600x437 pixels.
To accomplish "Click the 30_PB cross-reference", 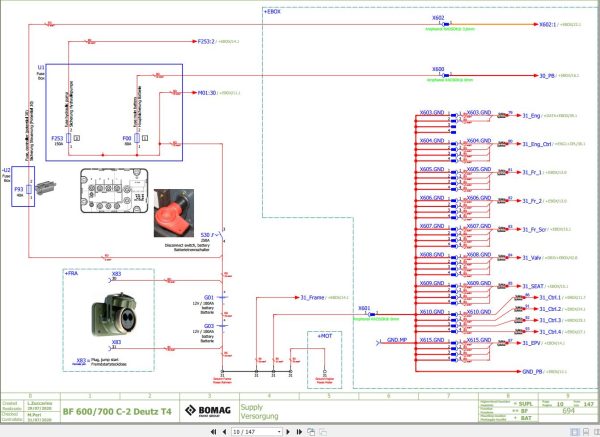I will pyautogui.click(x=547, y=76).
